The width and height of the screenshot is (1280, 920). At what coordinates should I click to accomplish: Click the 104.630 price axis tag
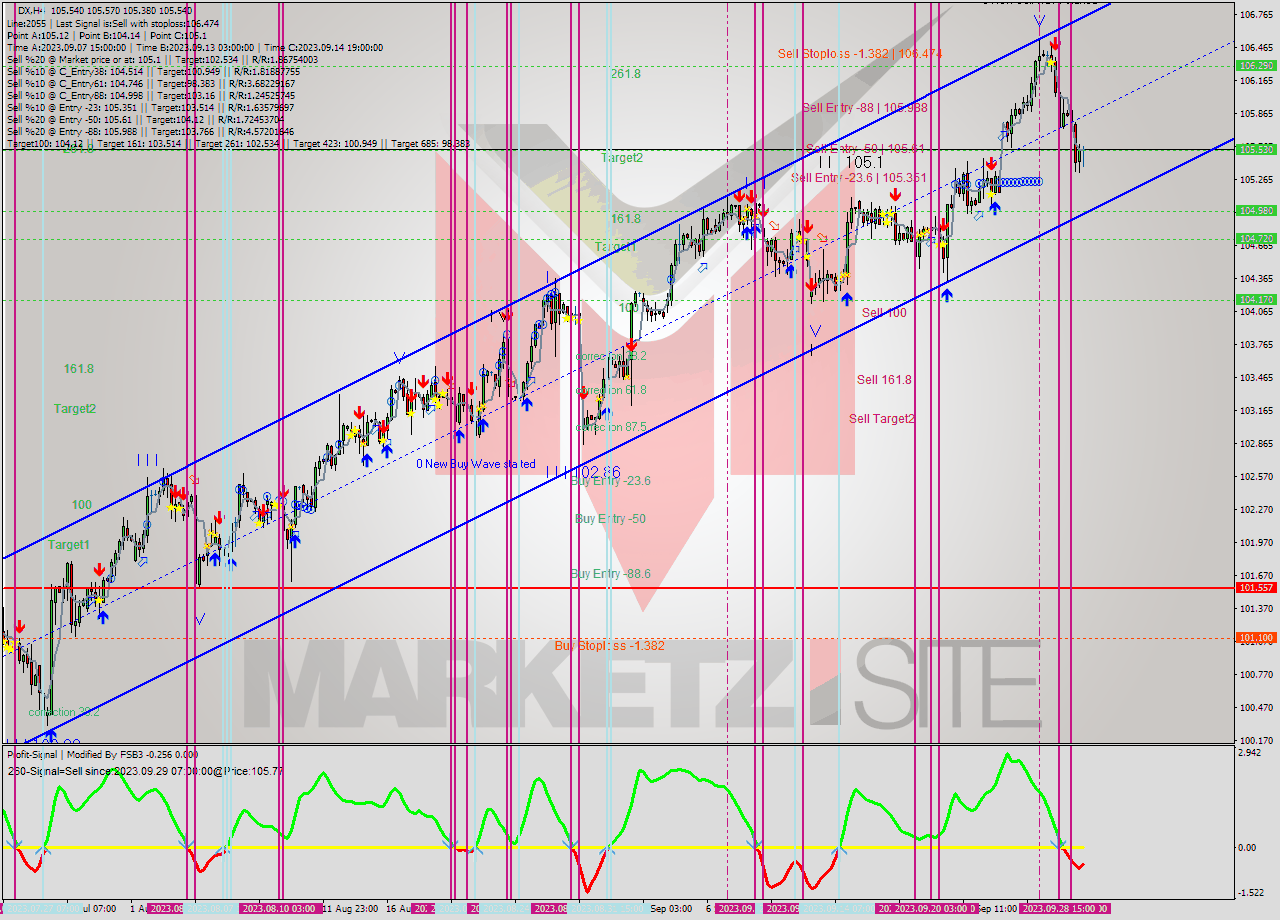coord(1256,238)
